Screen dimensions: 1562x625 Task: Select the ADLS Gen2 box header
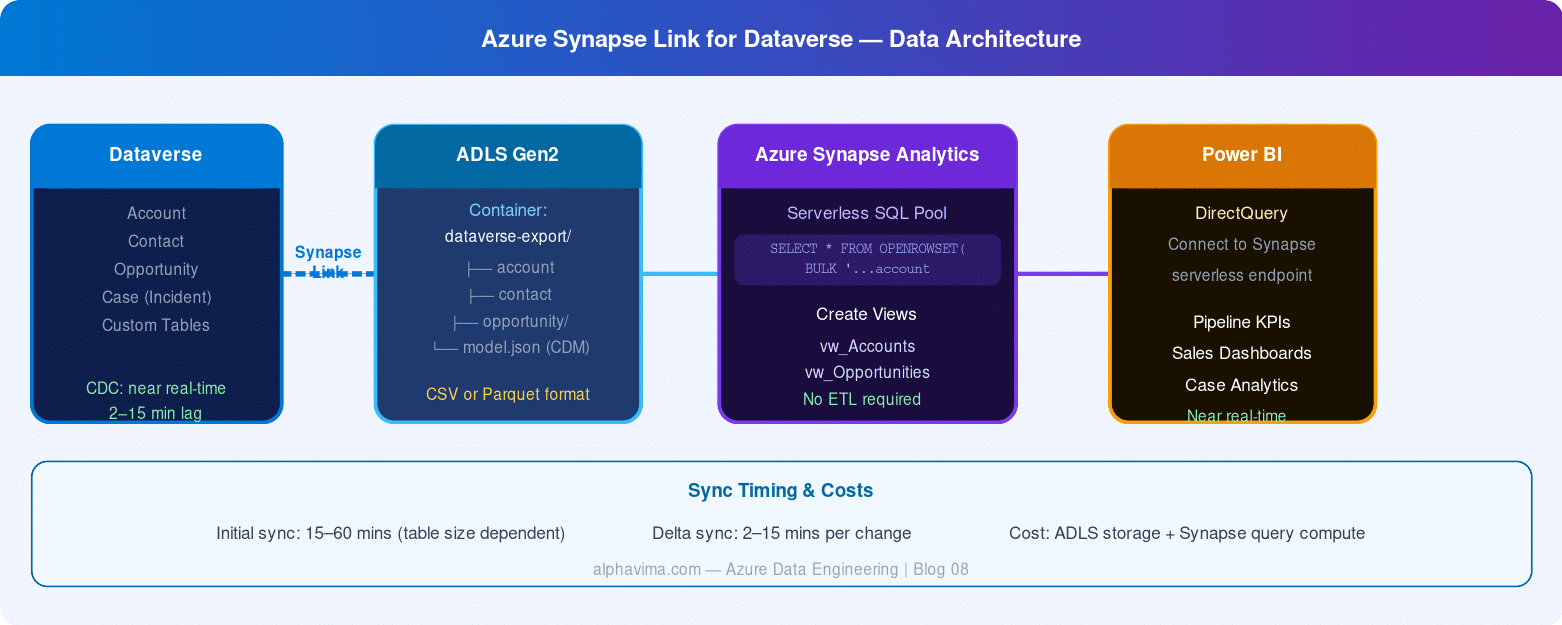click(x=508, y=155)
